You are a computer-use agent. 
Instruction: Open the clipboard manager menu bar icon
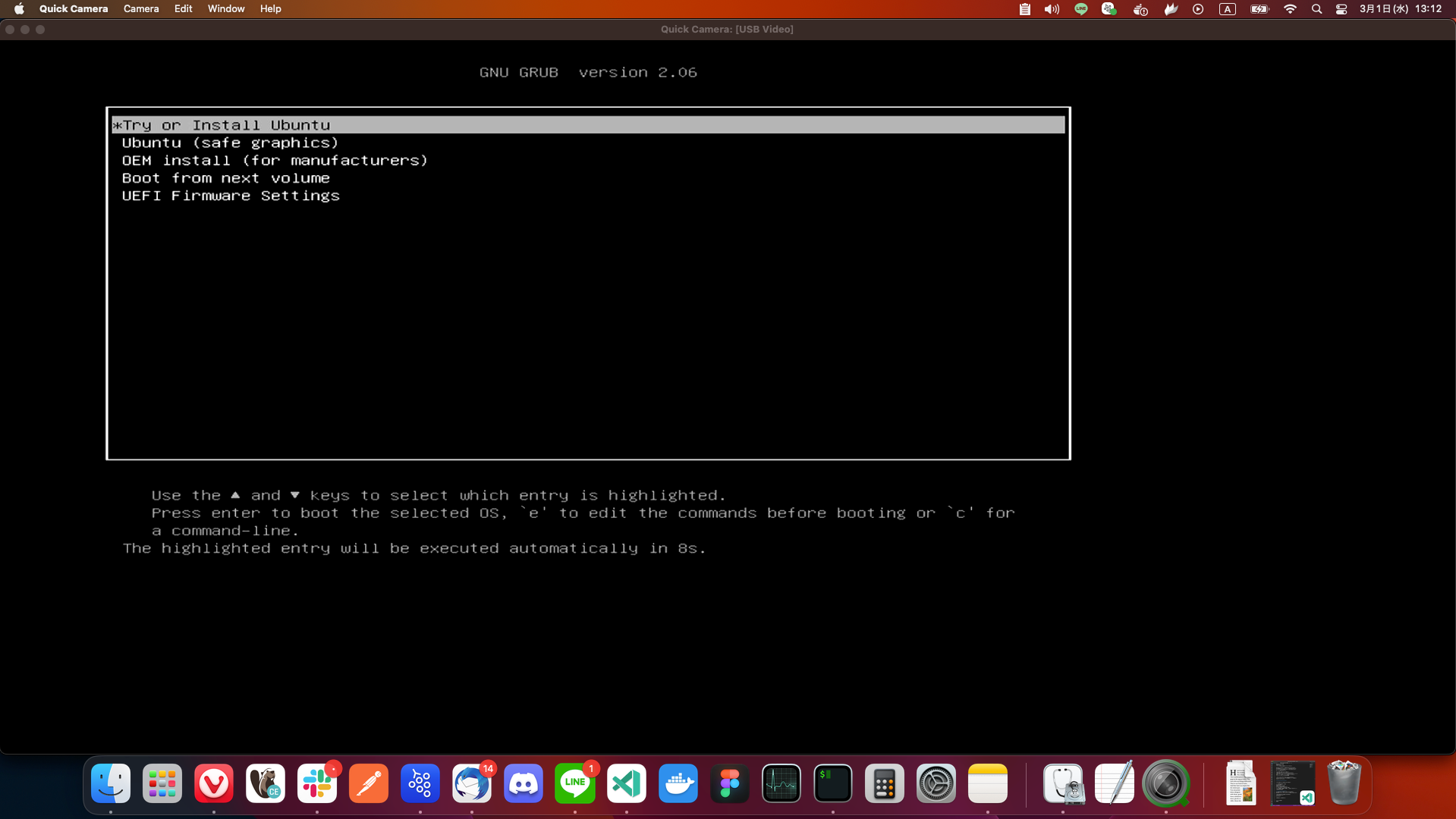[1024, 9]
